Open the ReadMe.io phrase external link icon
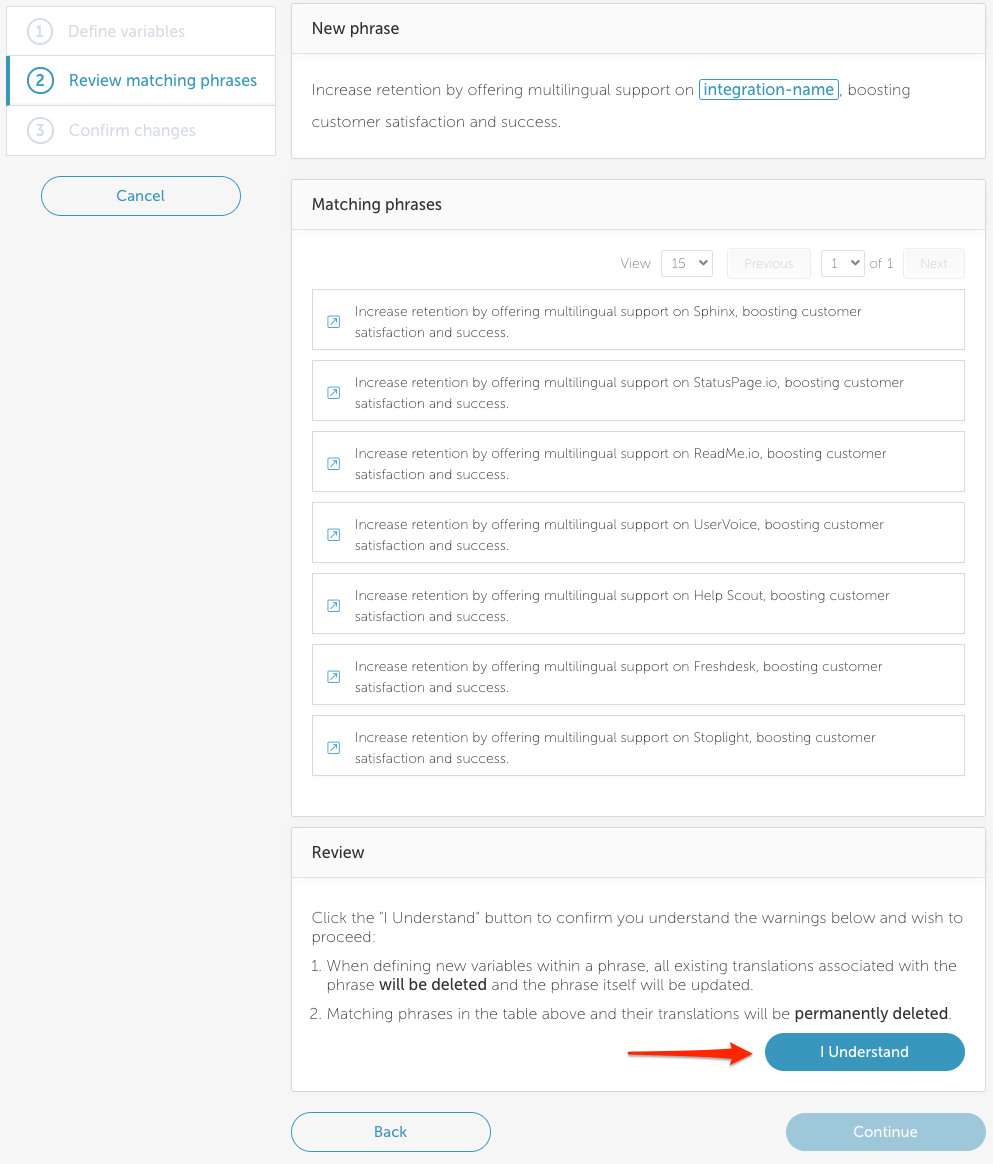993x1164 pixels. [334, 464]
